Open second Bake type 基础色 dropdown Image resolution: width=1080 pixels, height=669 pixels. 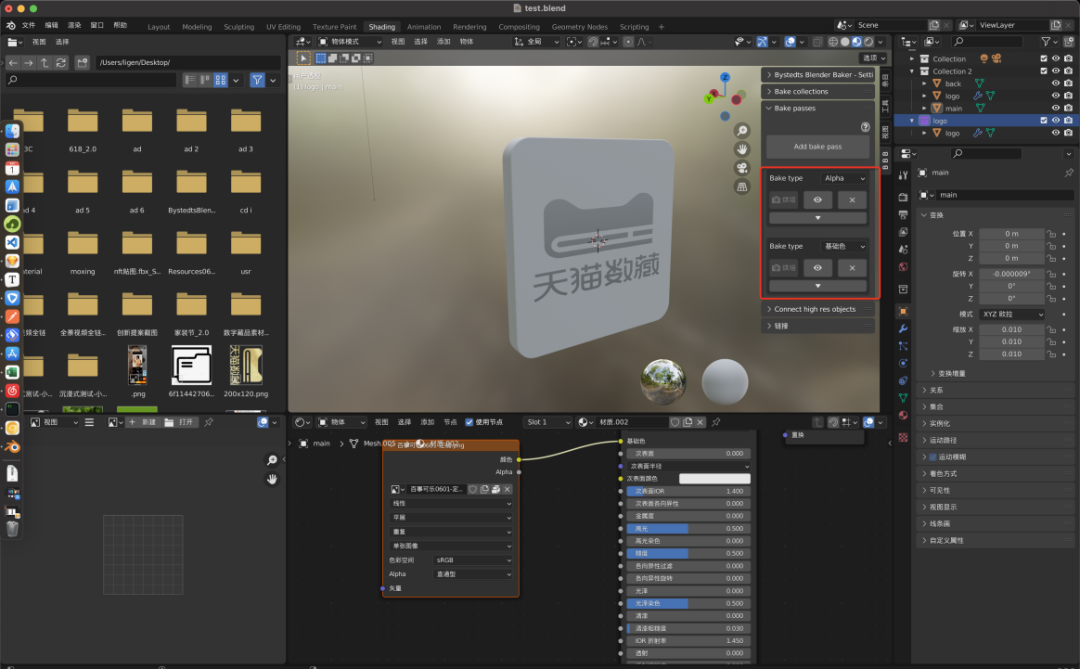coord(844,247)
